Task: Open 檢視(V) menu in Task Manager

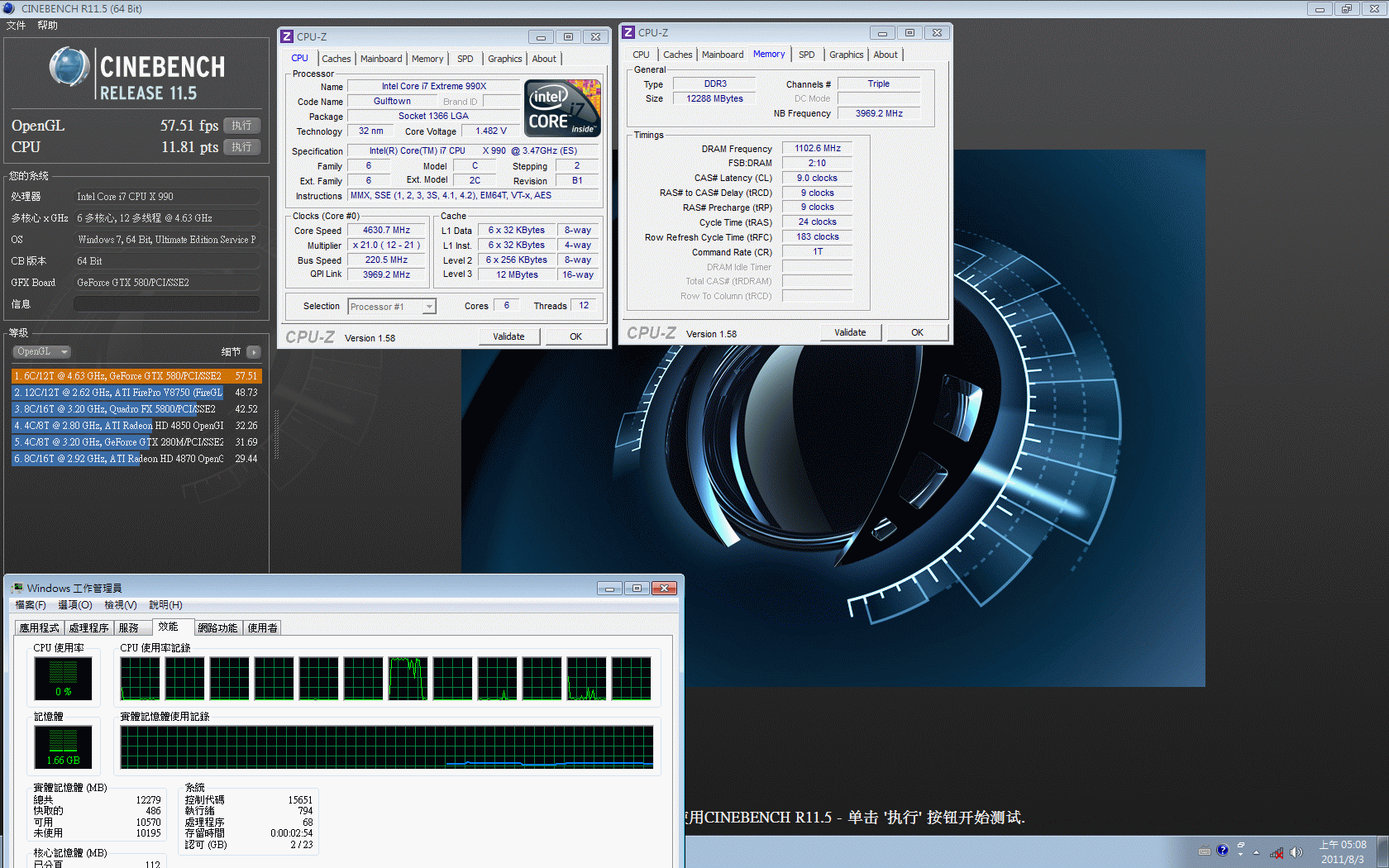Action: [x=121, y=605]
